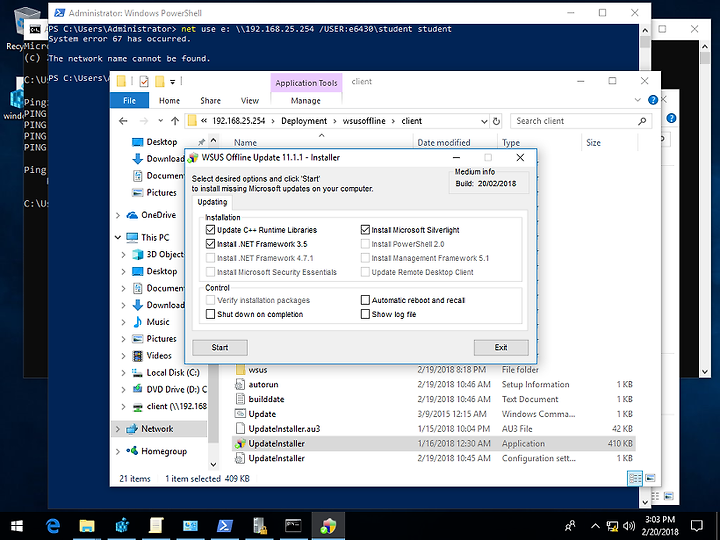Enable Automatic reboot and recall

(x=365, y=300)
